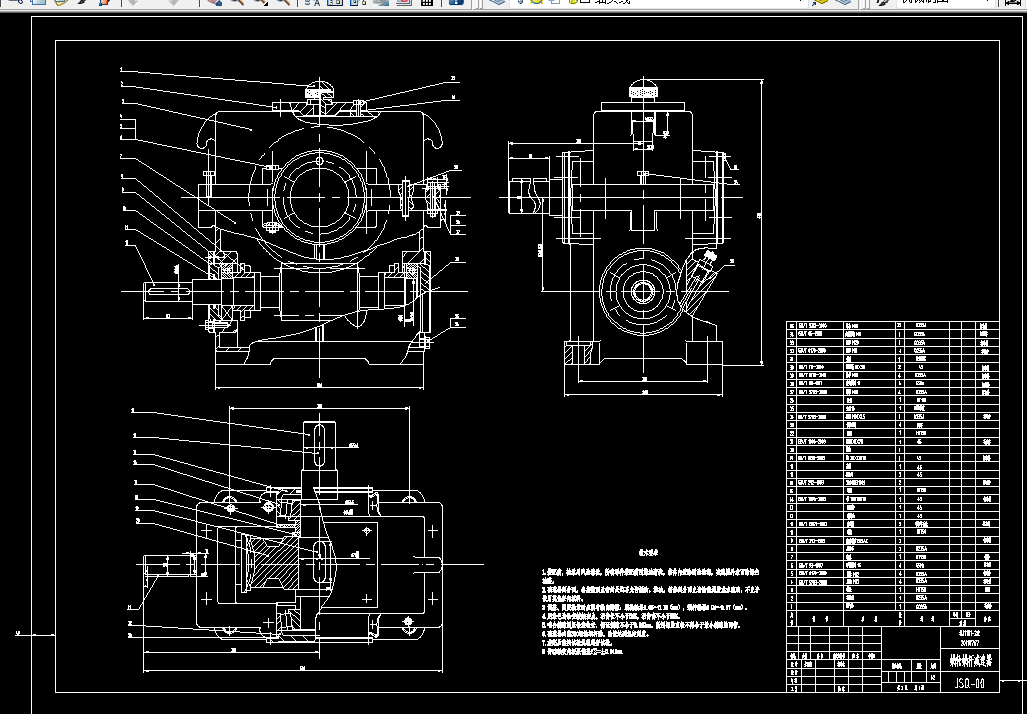Image resolution: width=1027 pixels, height=714 pixels.
Task: Open the Markup Set Manager icon
Action: [403, 2]
